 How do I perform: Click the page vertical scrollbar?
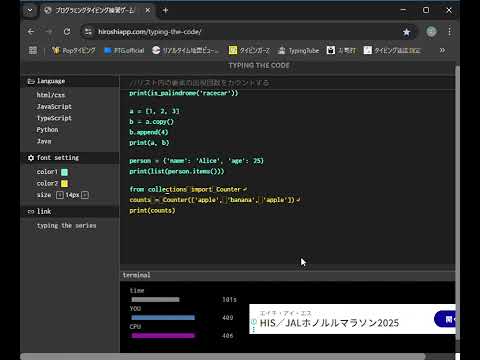point(457,203)
